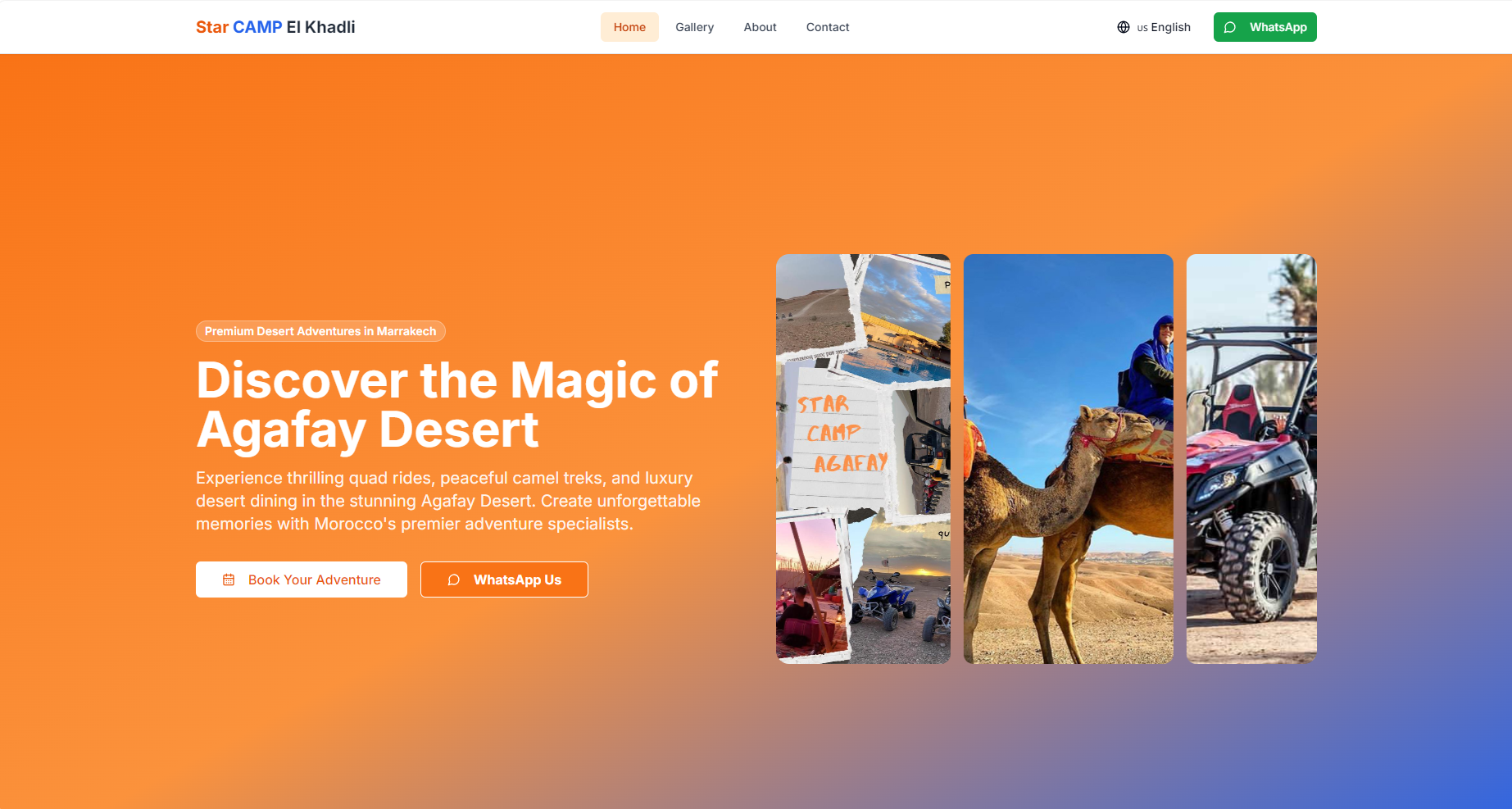
Task: Click the Book Your Adventure button
Action: click(302, 579)
